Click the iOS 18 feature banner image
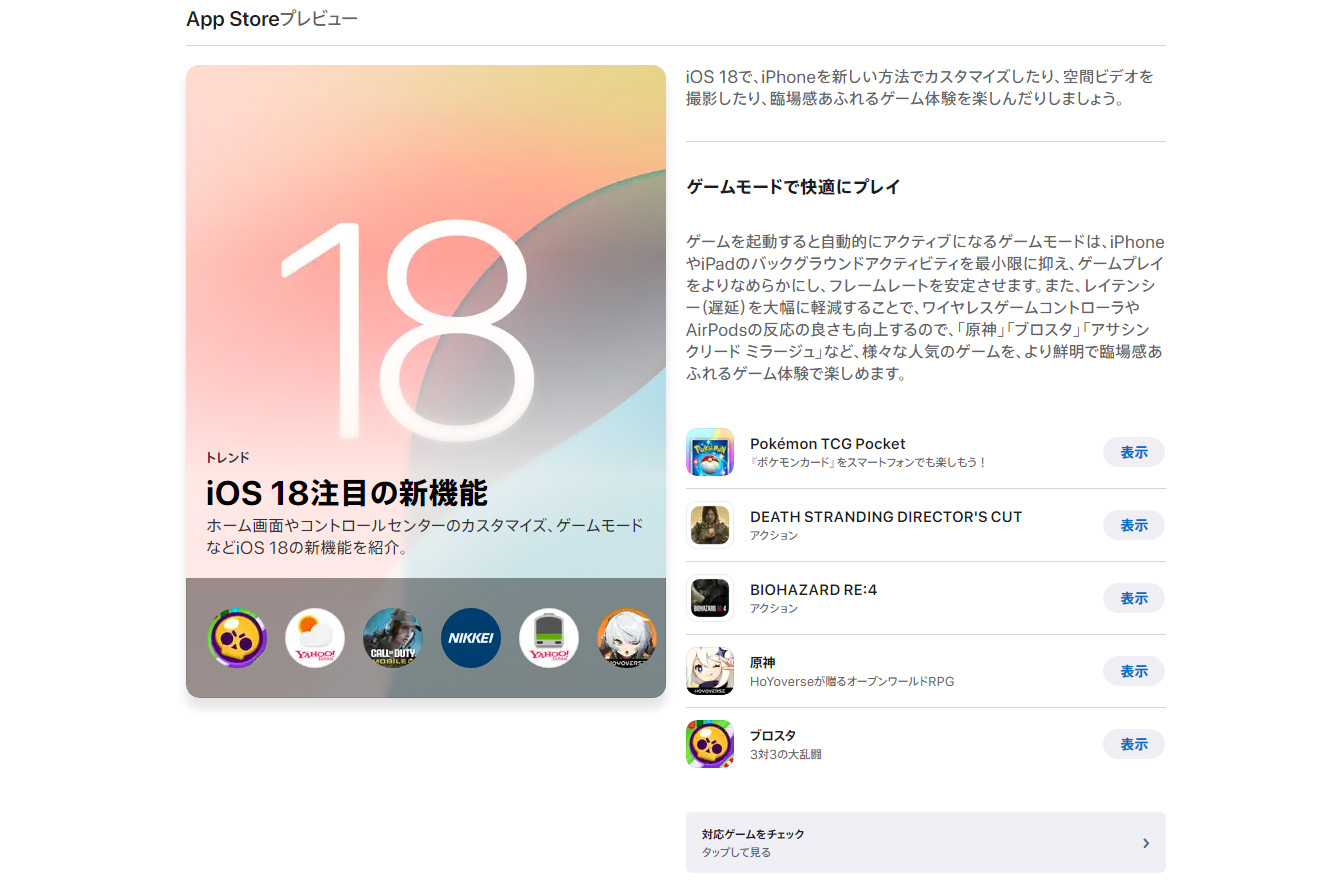The image size is (1332, 888). pos(425,300)
